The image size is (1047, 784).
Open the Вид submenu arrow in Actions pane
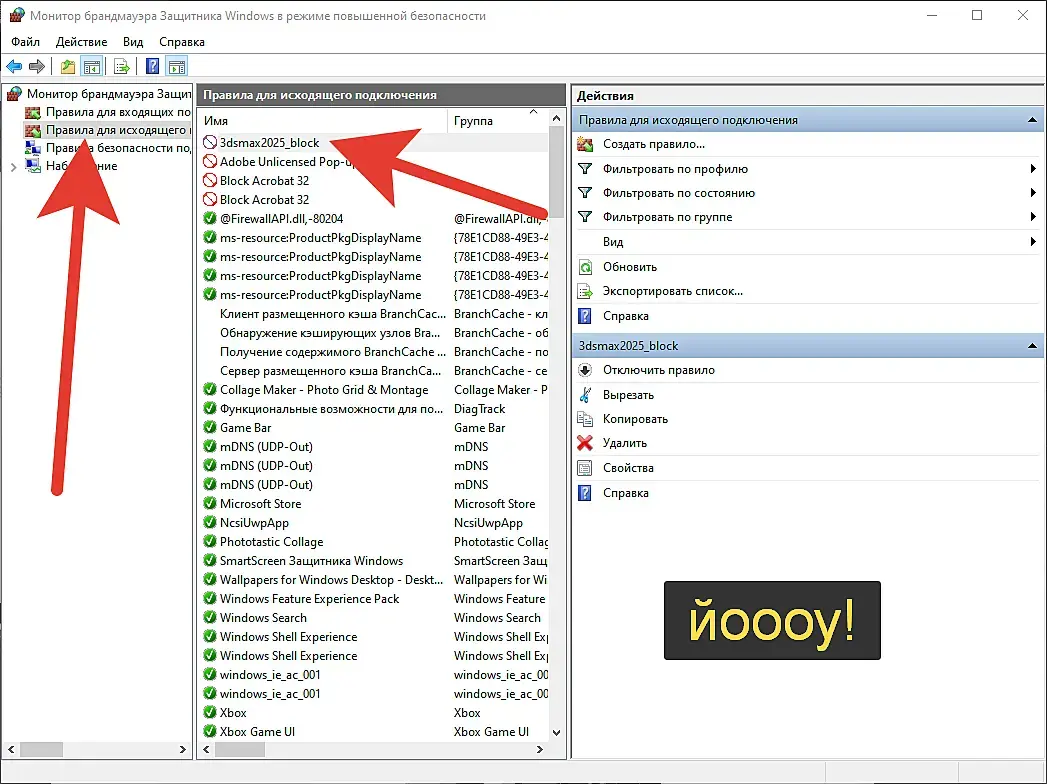(1033, 242)
